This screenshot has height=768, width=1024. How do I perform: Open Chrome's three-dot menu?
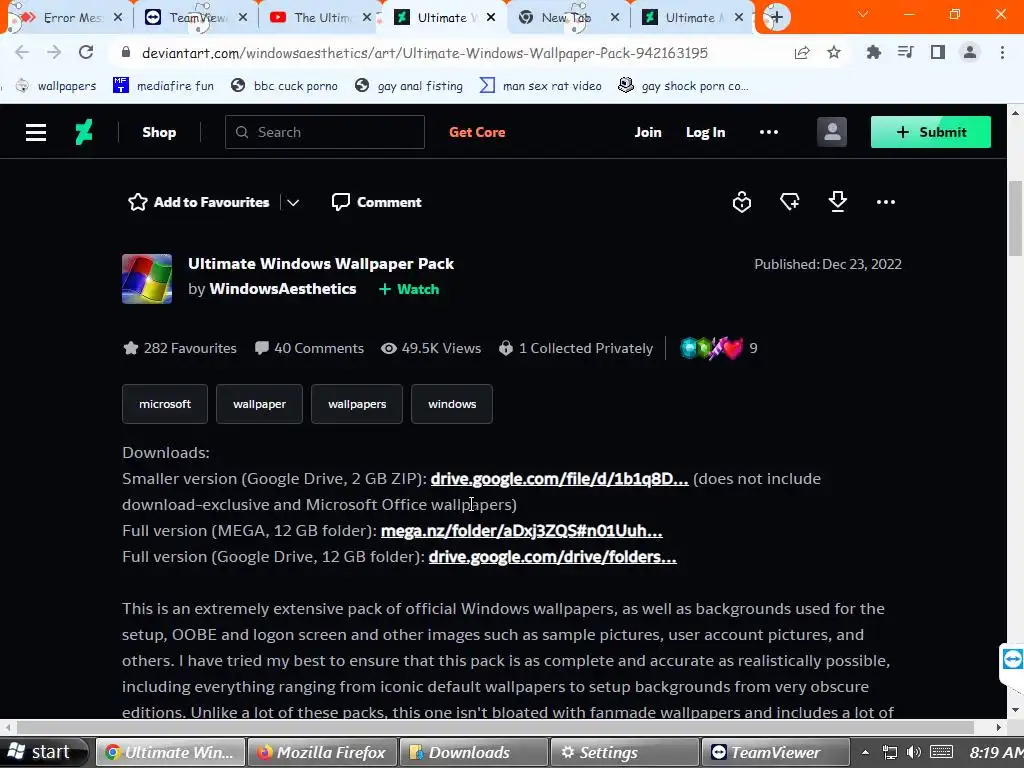[1002, 52]
